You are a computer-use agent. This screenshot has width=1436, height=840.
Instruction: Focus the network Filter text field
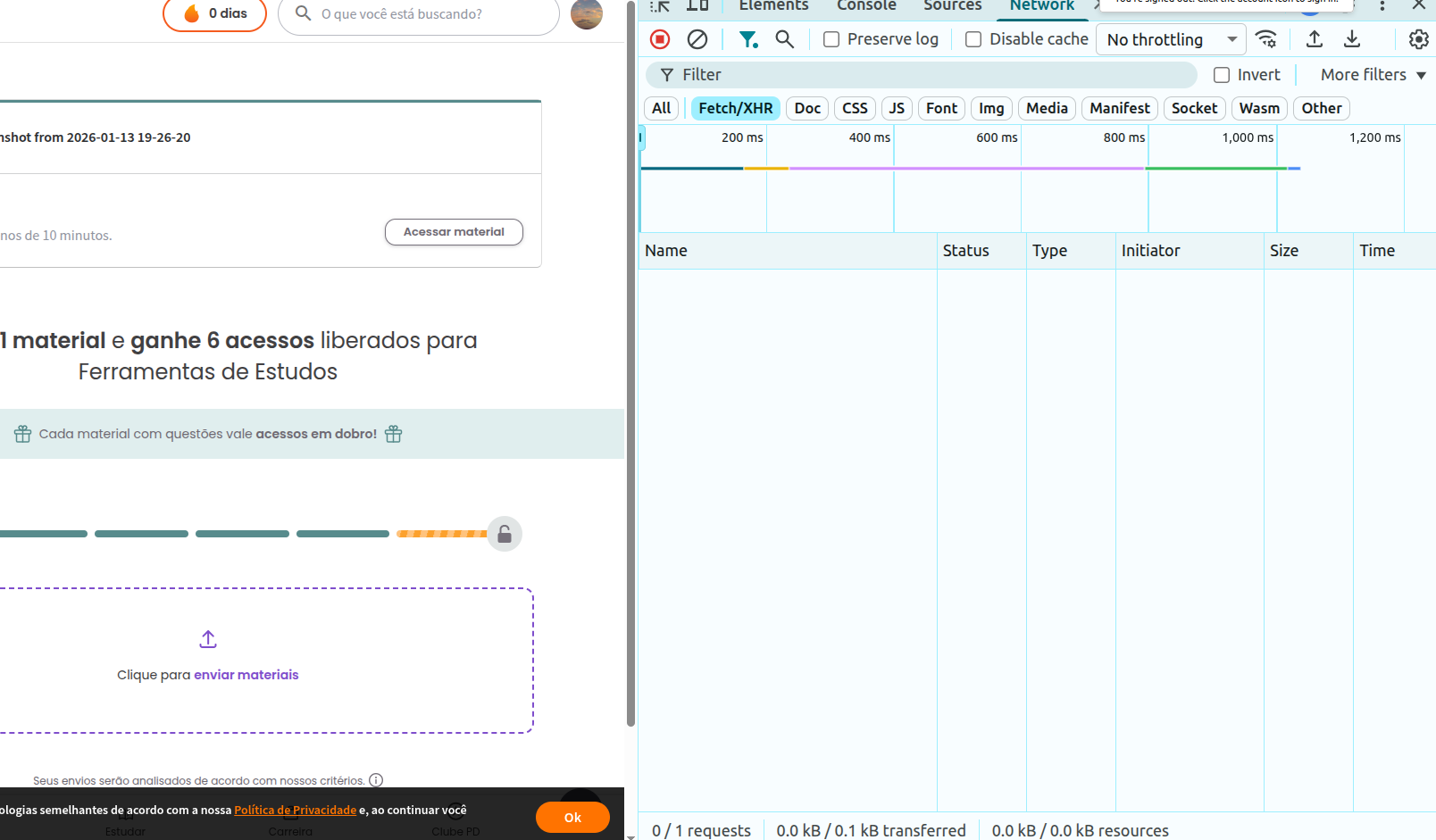[x=929, y=75]
